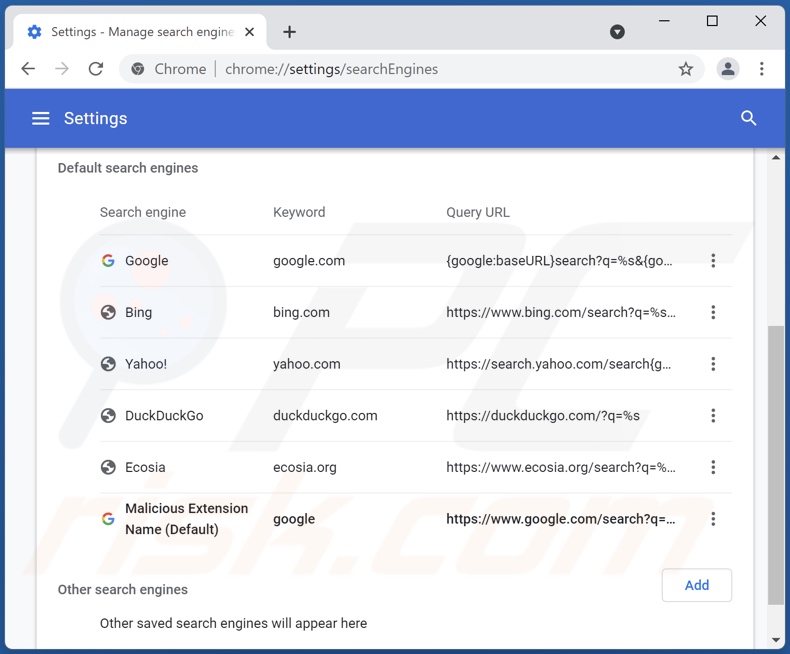This screenshot has width=790, height=654.
Task: Open more actions for Ecosia
Action: click(x=713, y=467)
